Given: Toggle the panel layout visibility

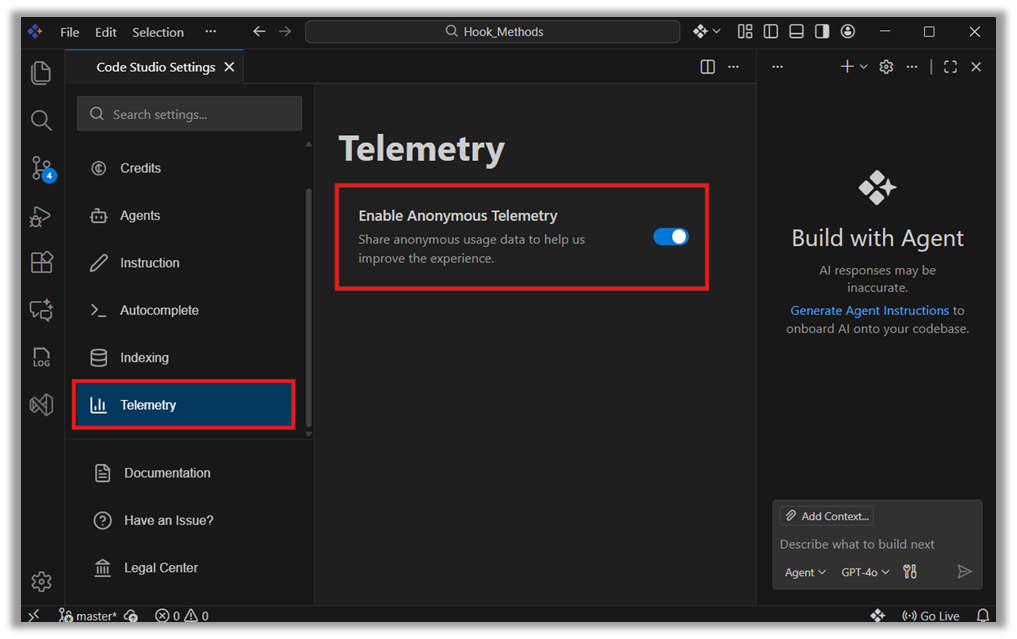Looking at the screenshot, I should point(796,31).
